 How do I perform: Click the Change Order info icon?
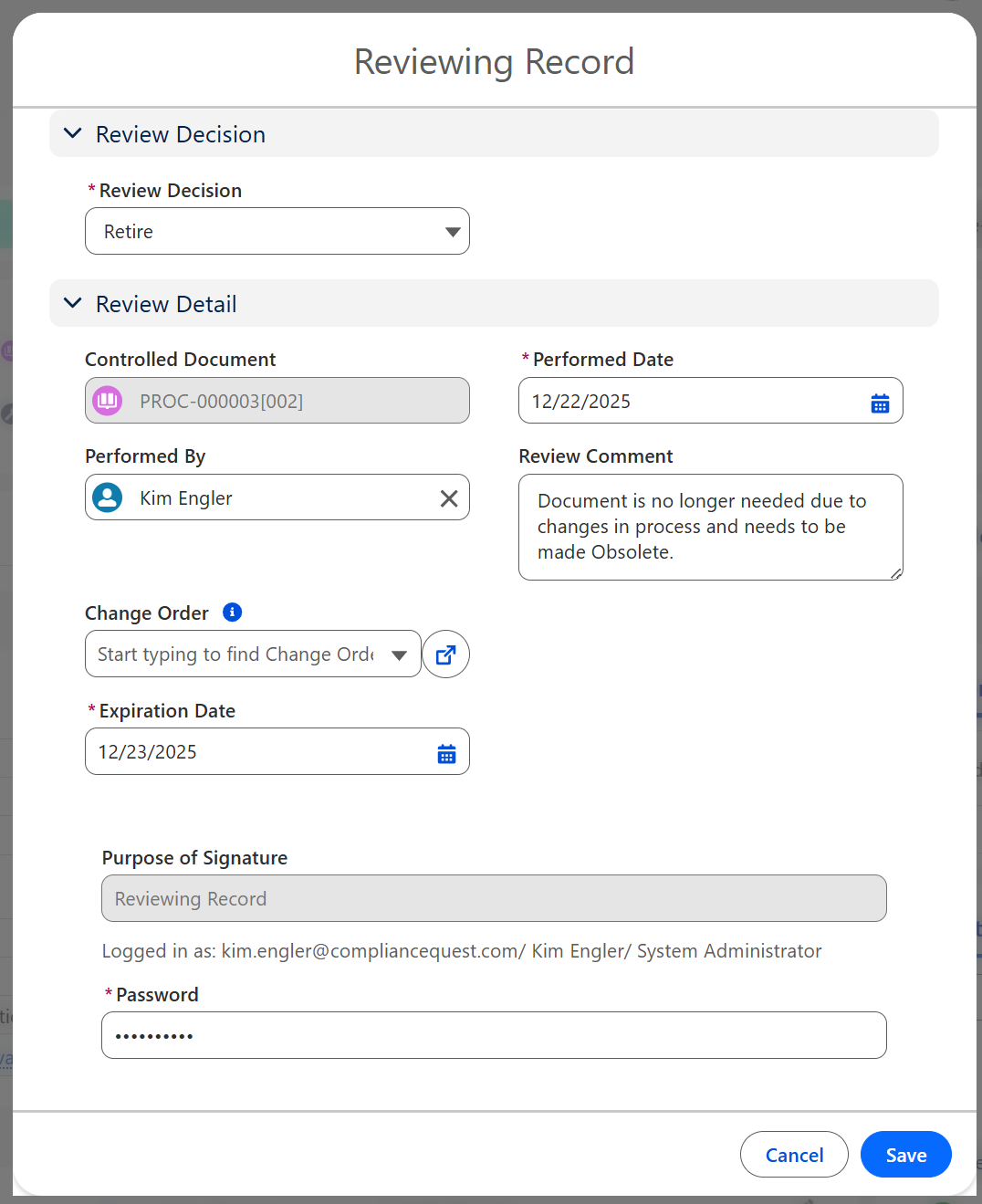[x=233, y=612]
